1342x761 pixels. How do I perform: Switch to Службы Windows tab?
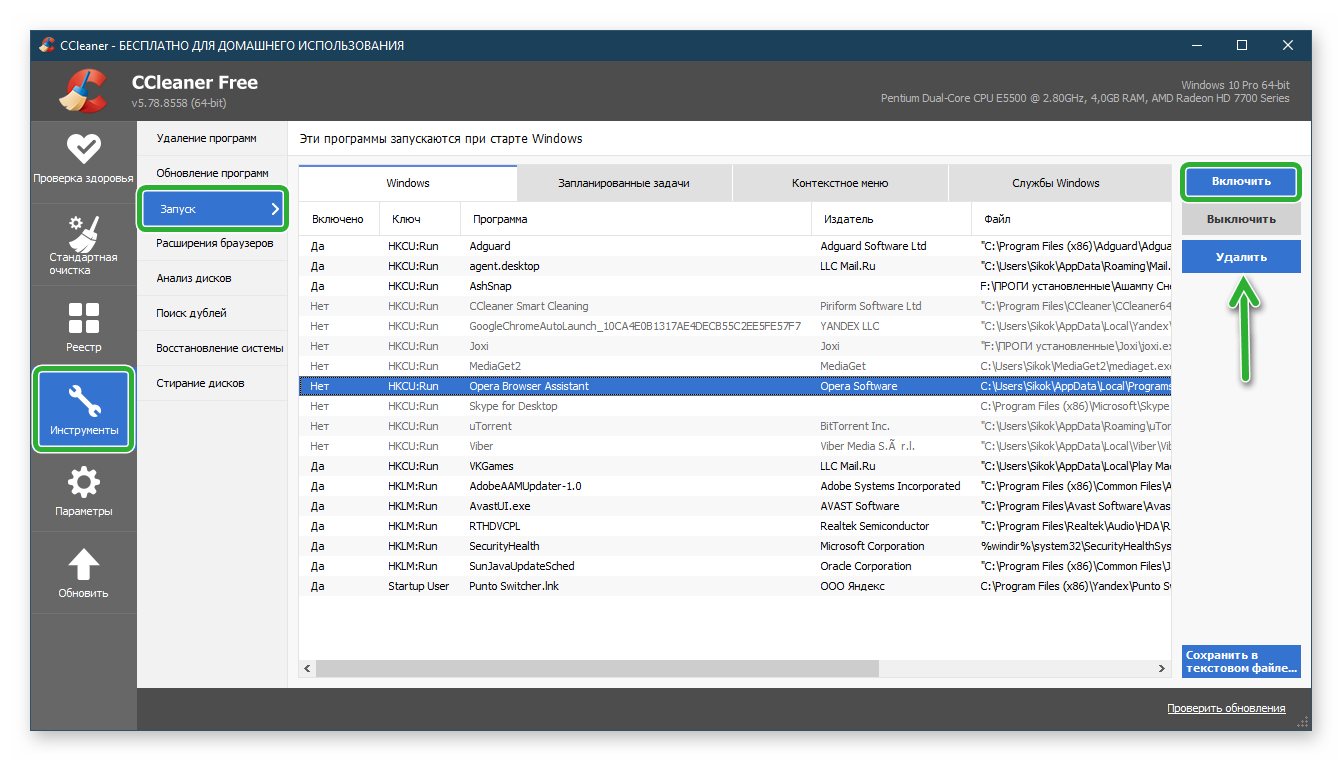point(1055,183)
